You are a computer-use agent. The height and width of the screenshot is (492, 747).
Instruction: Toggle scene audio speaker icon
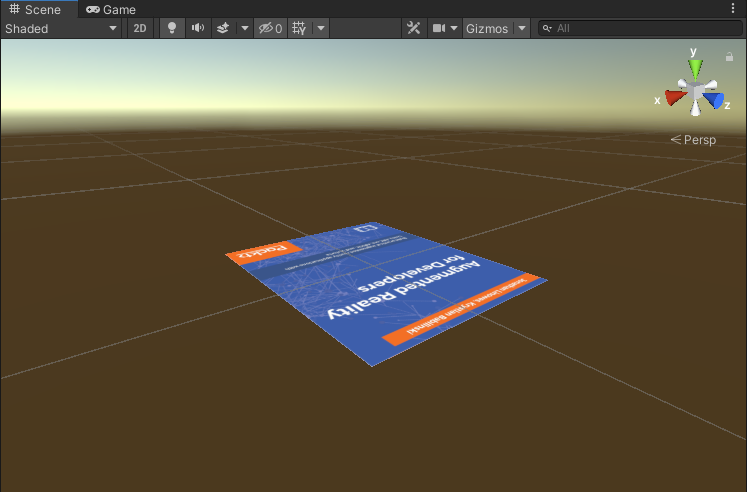pos(198,29)
